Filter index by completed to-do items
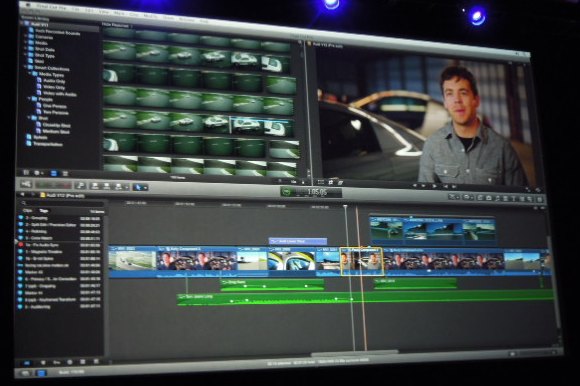The image size is (580, 386). (x=96, y=361)
